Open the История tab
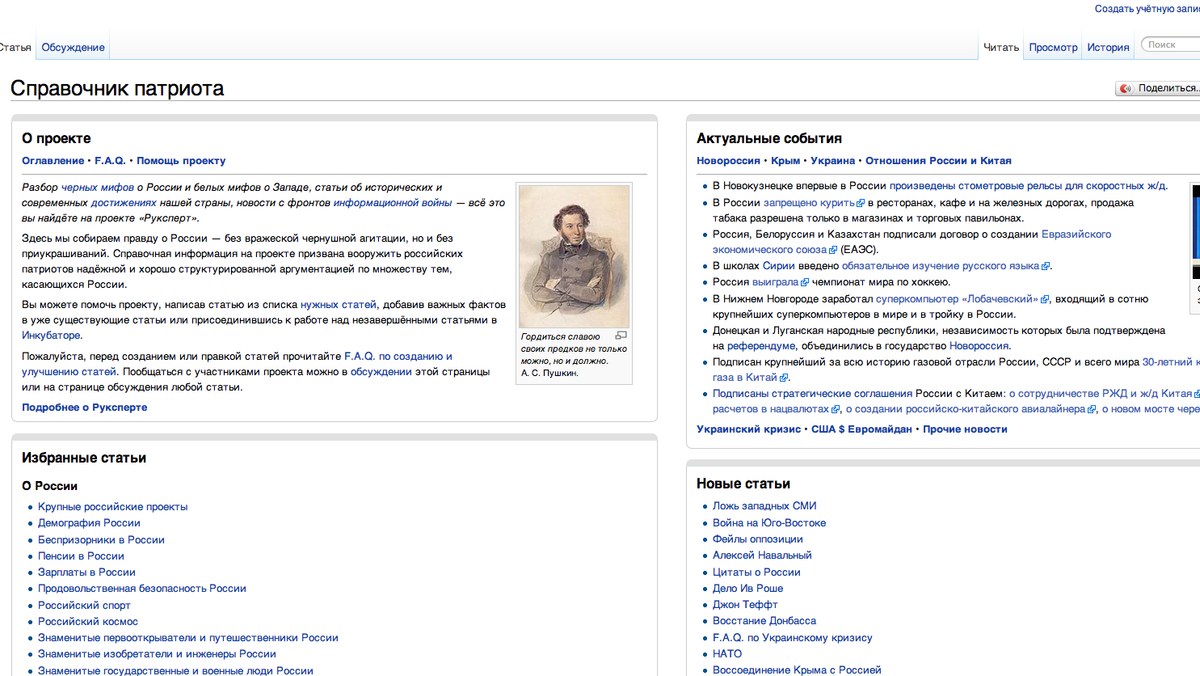The height and width of the screenshot is (676, 1200). coord(1108,47)
